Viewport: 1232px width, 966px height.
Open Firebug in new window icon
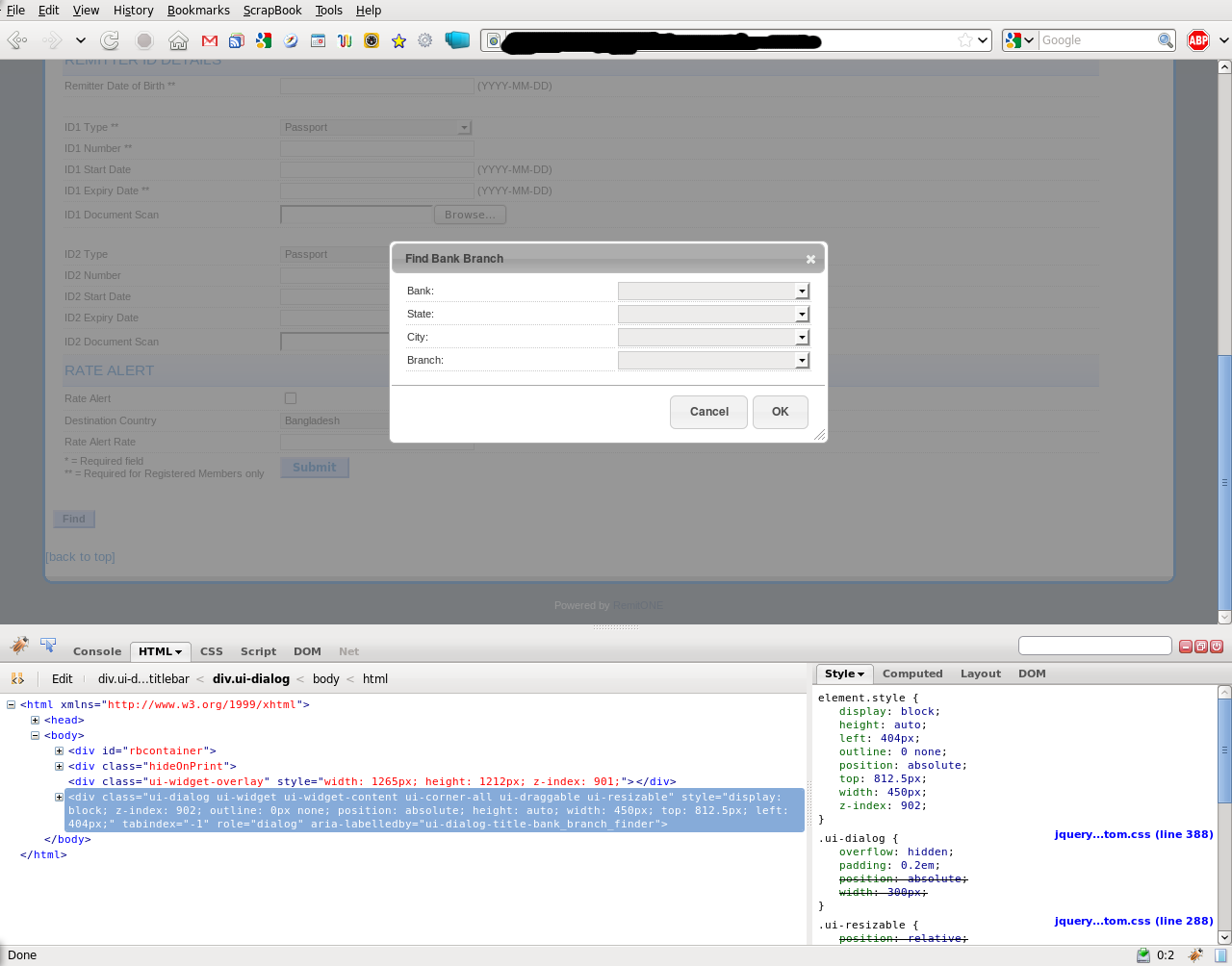point(1201,647)
